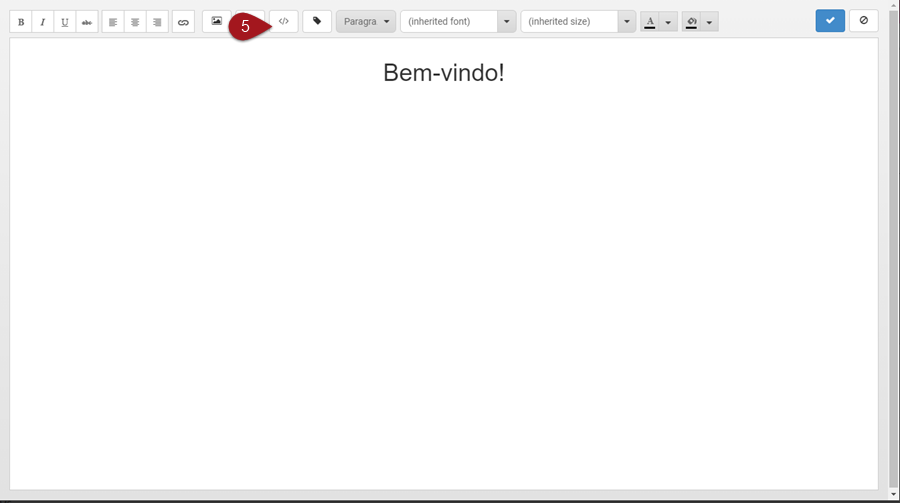Click the inherited font input field
900x503 pixels.
(x=448, y=21)
